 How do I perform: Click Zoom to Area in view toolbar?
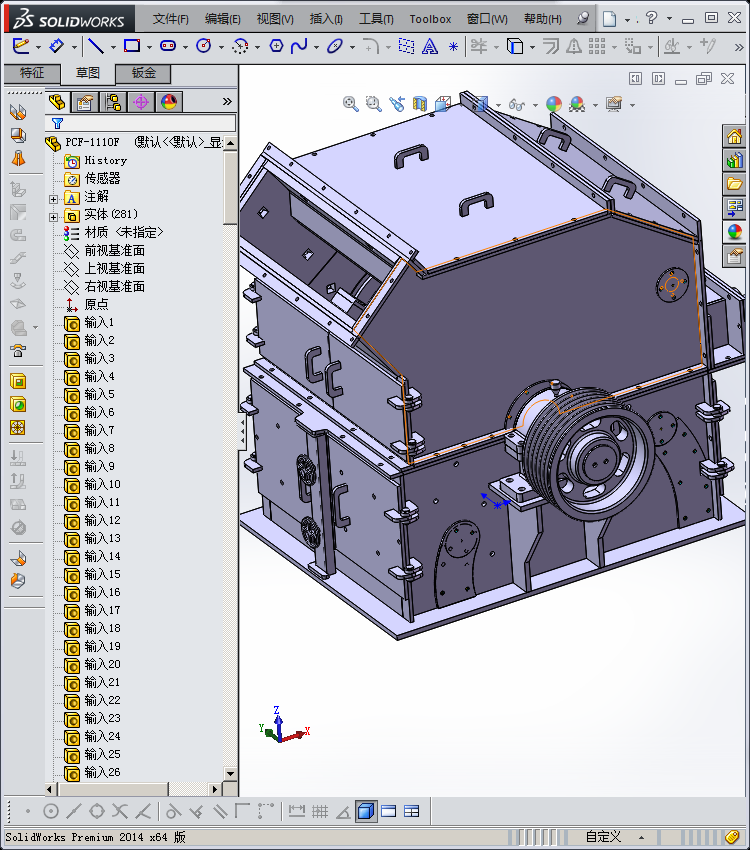click(373, 104)
